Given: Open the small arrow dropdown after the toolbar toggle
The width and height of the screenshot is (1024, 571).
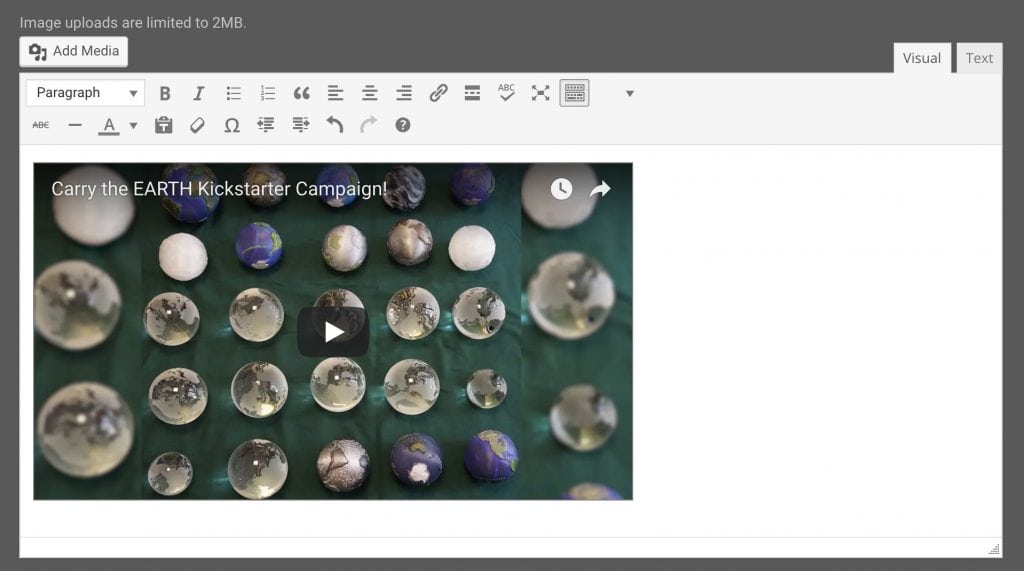Looking at the screenshot, I should click(630, 93).
